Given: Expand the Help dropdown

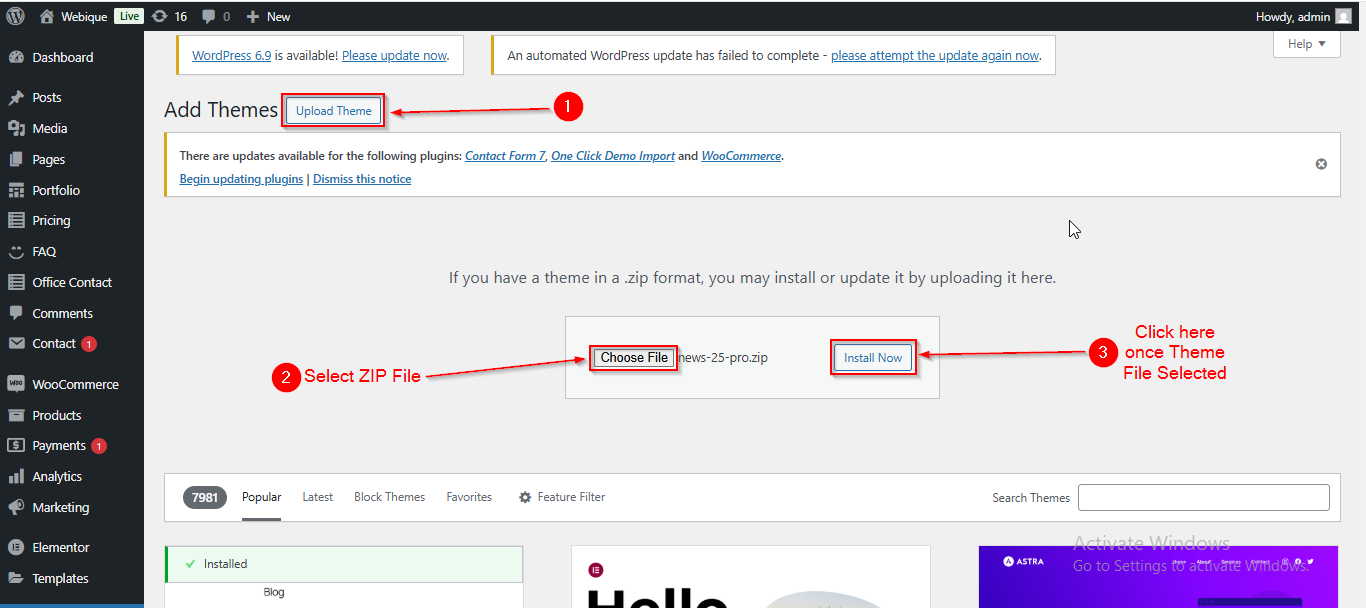Looking at the screenshot, I should [x=1306, y=44].
